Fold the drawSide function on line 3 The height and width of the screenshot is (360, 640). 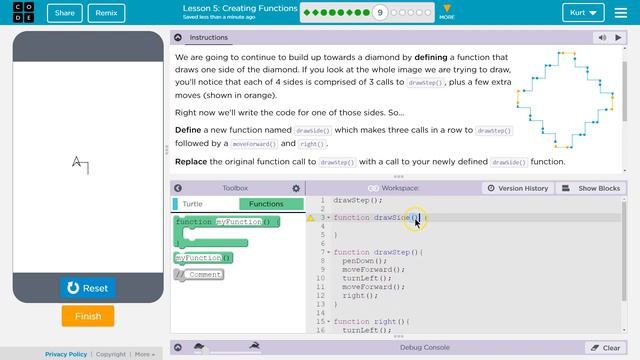[x=329, y=218]
